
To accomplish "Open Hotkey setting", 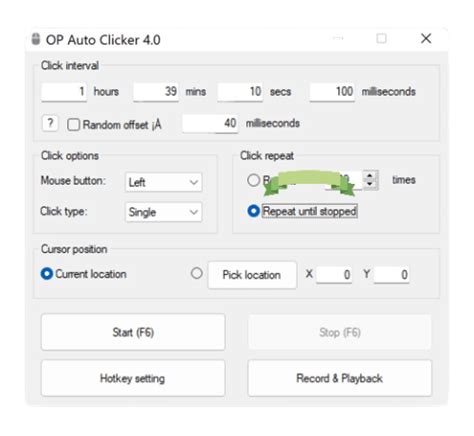I will (133, 378).
